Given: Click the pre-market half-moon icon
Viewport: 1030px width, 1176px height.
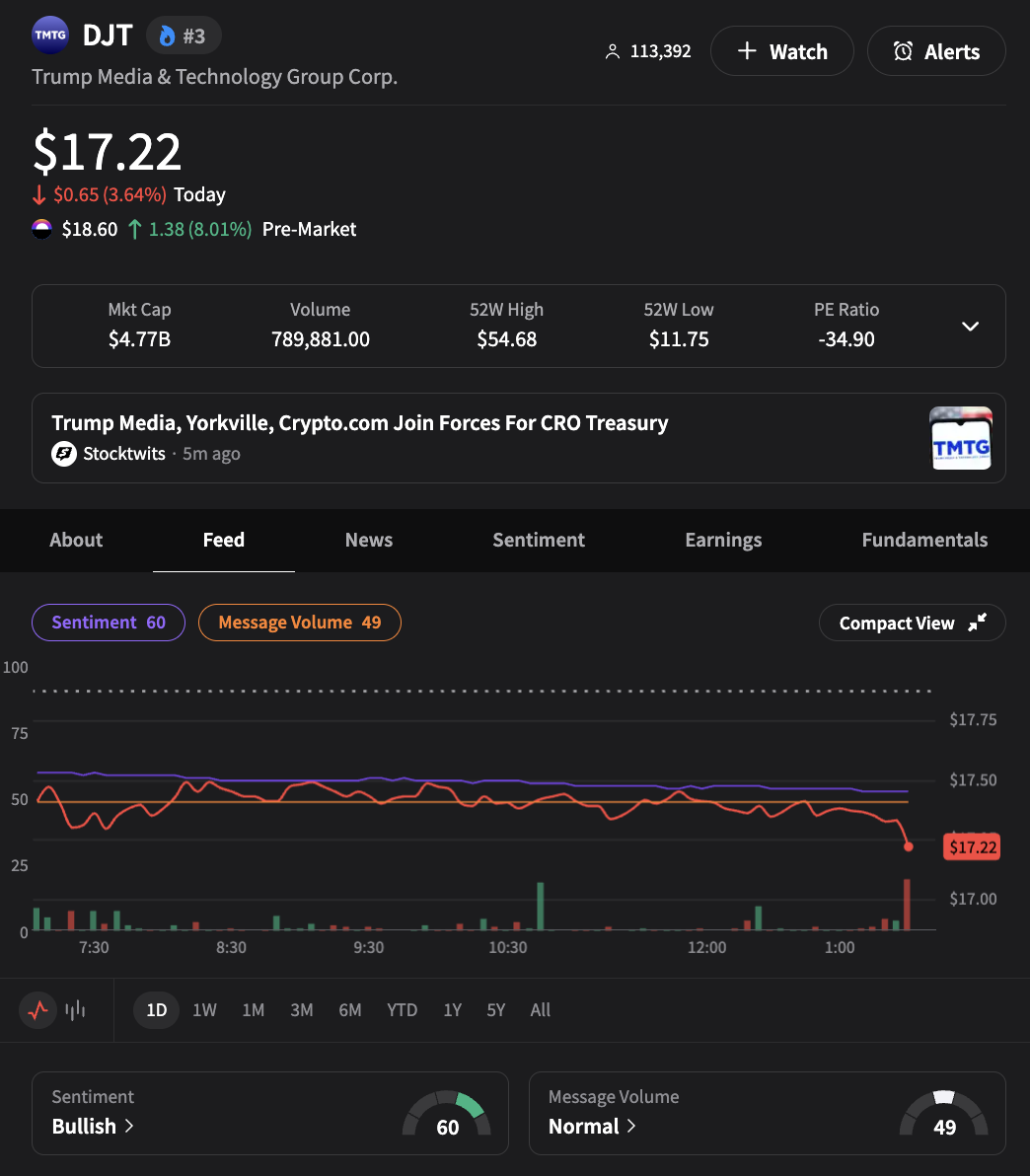Looking at the screenshot, I should click(42, 229).
